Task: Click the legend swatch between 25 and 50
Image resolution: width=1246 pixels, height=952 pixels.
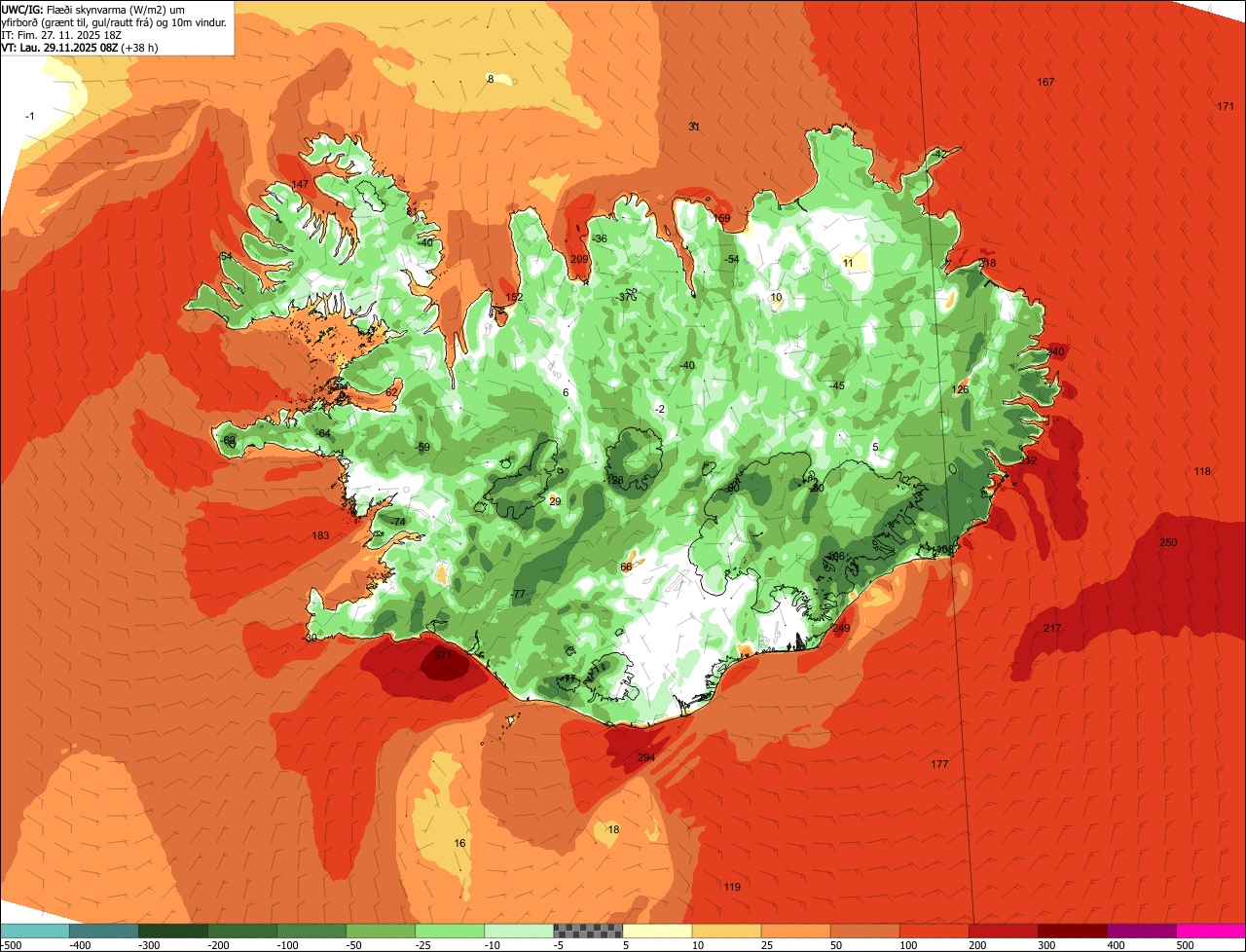Action: pos(795,931)
